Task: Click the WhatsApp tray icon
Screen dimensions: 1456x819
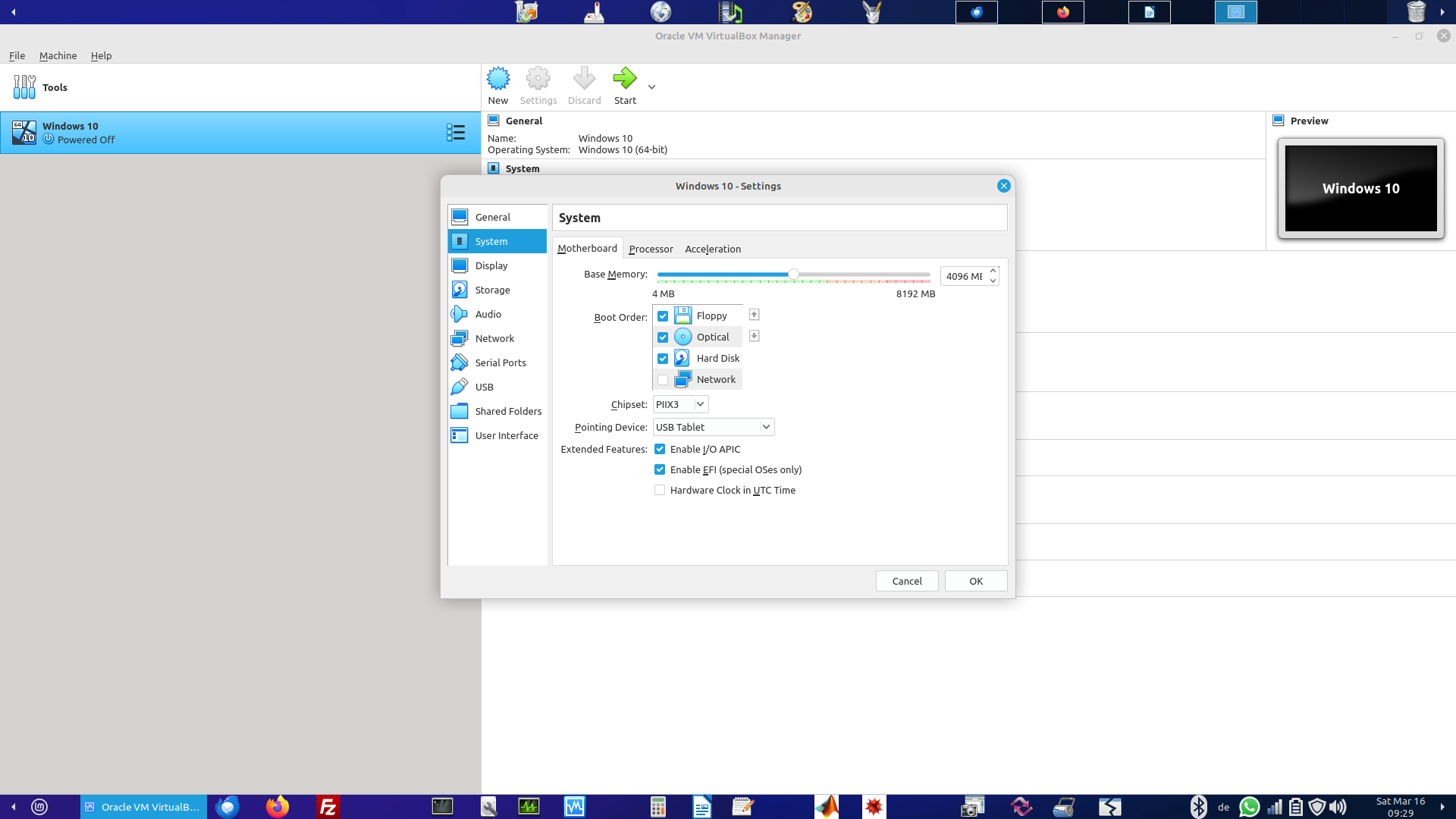Action: pos(1249,807)
